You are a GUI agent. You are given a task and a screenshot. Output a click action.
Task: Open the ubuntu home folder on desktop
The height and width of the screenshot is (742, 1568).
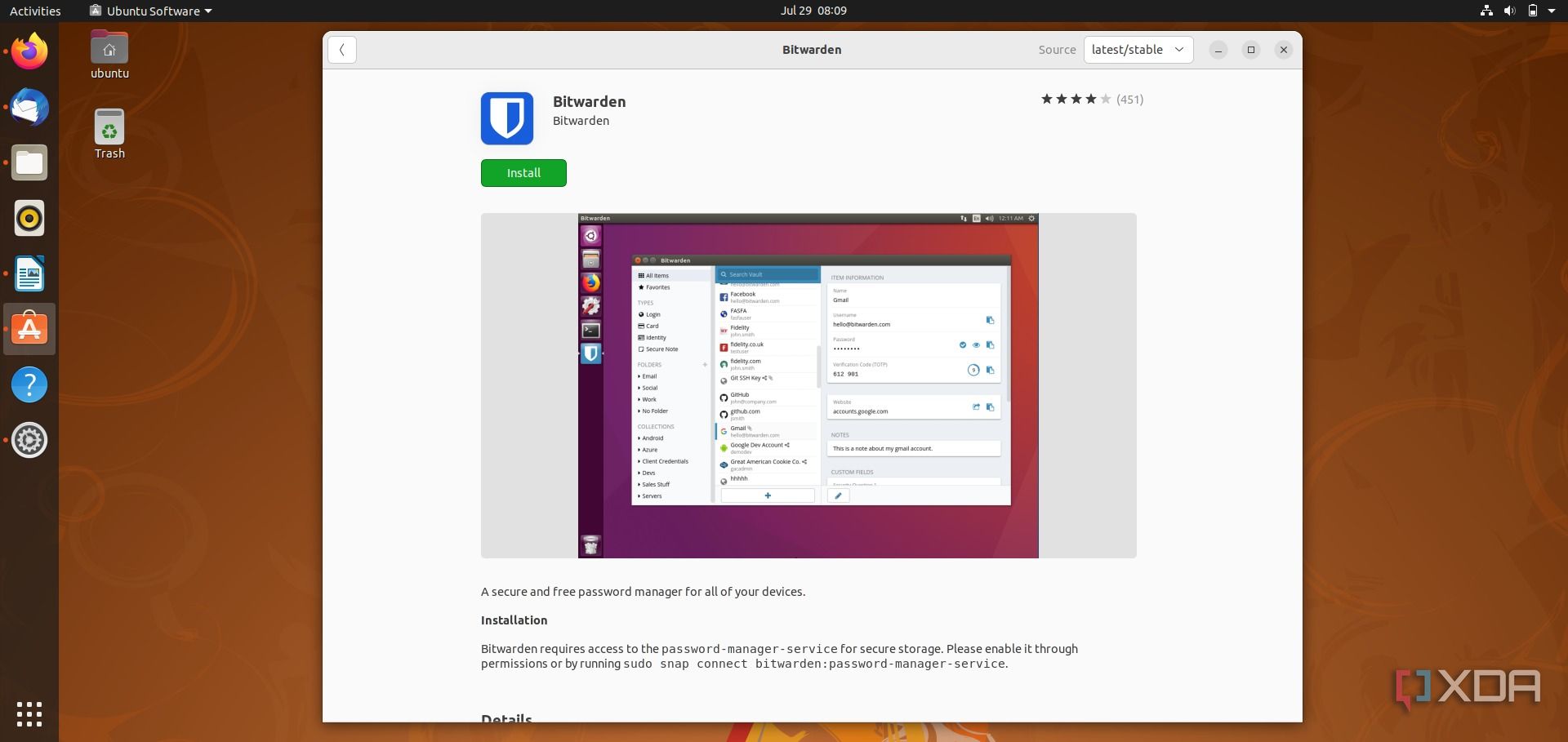(109, 55)
